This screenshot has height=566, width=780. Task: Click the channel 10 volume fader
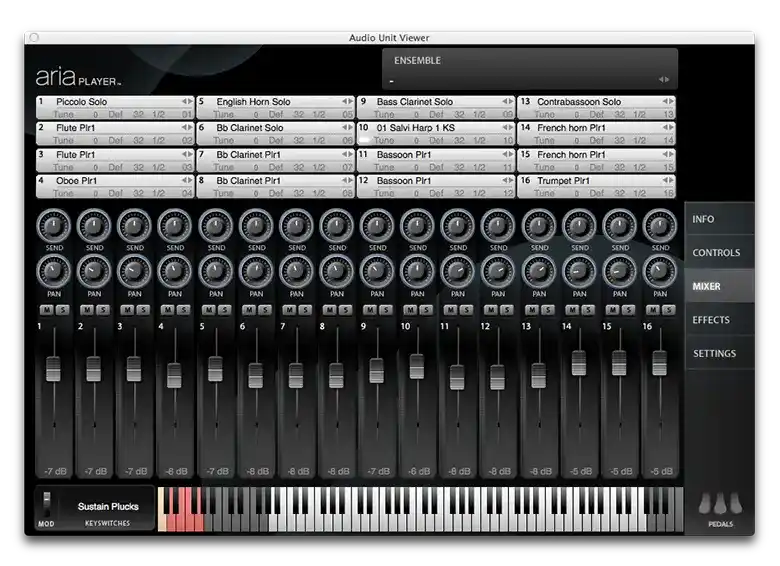tap(417, 367)
